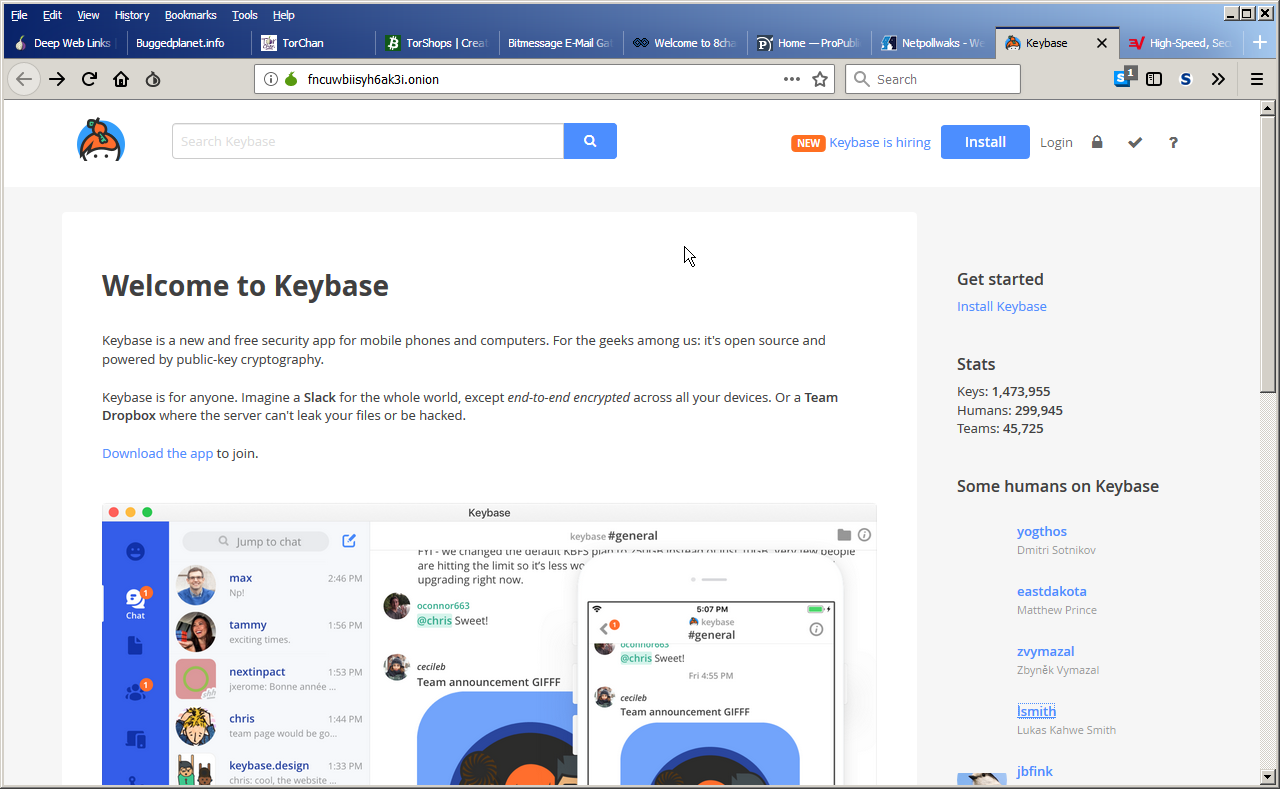Open a new tab with plus button
The height and width of the screenshot is (789, 1280).
tap(1259, 43)
